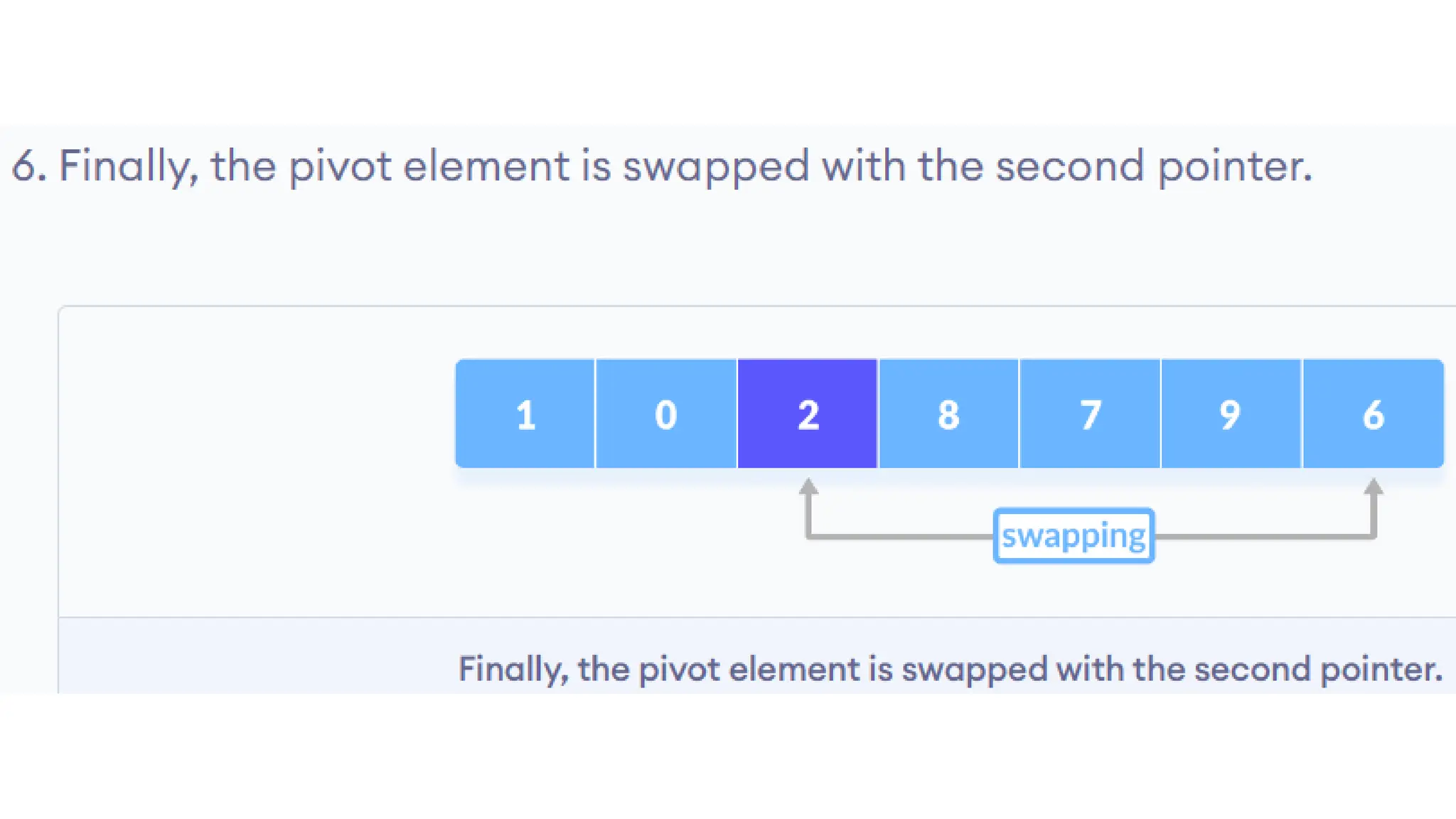The image size is (1456, 819).
Task: Click the caption sentence below the diagram
Action: [x=951, y=670]
